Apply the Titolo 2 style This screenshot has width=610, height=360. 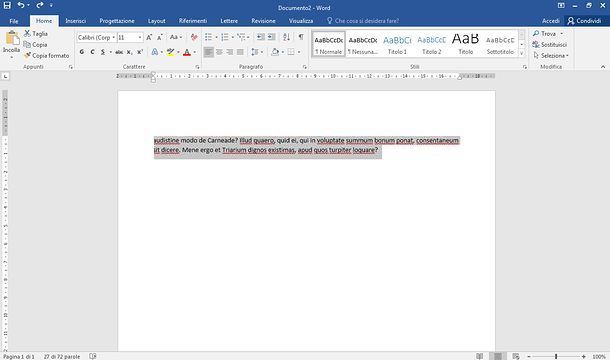(431, 44)
